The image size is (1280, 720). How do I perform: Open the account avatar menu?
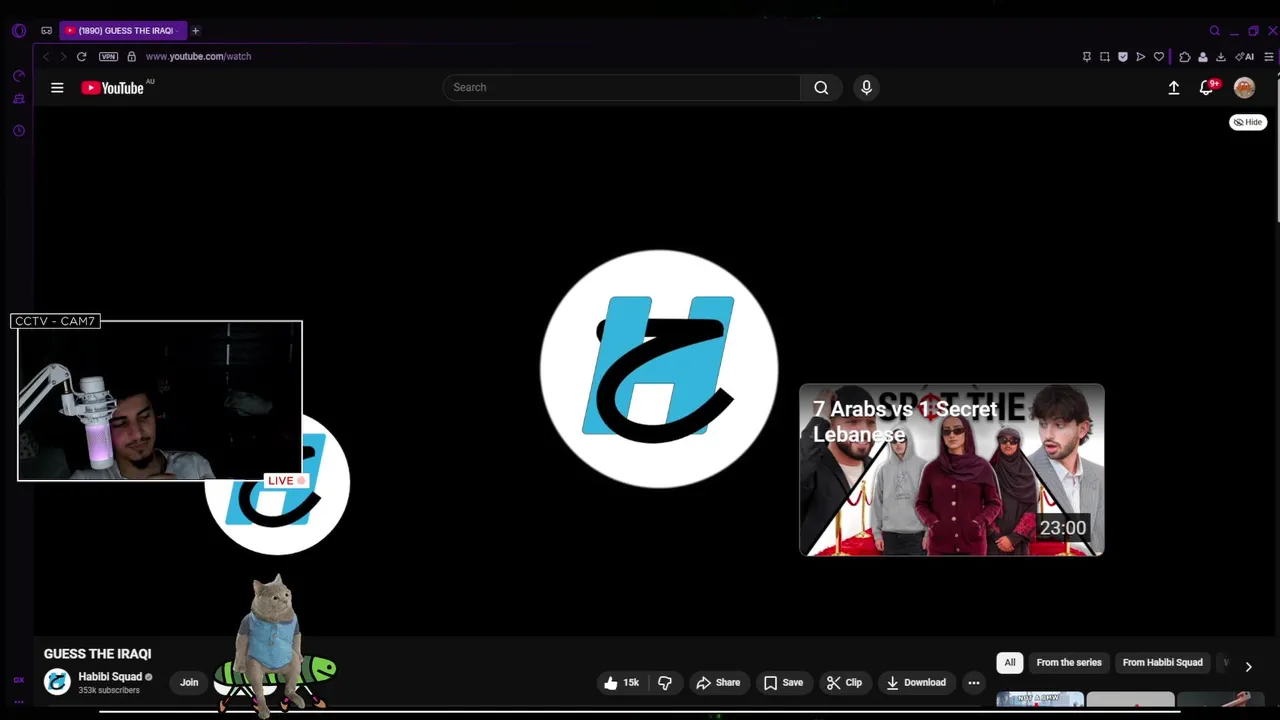[1244, 88]
